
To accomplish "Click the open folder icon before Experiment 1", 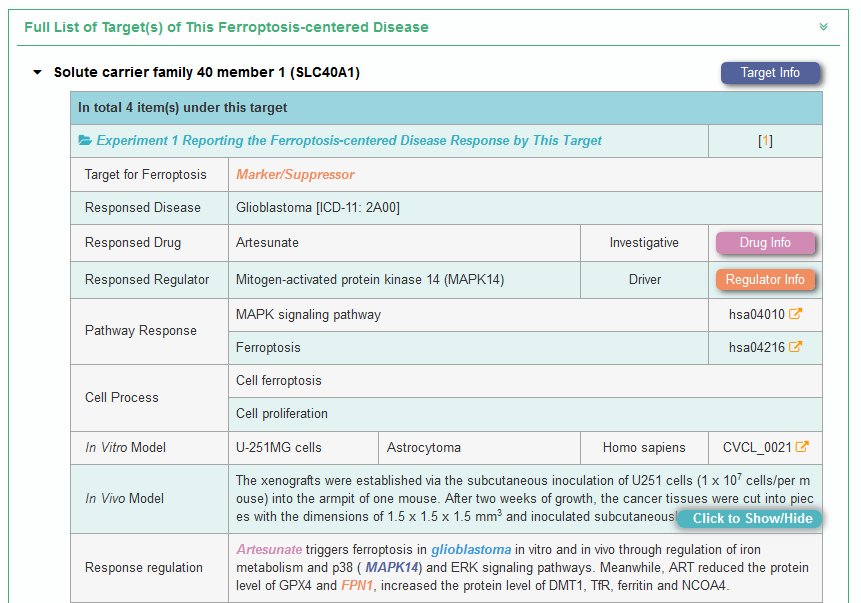I will [85, 141].
